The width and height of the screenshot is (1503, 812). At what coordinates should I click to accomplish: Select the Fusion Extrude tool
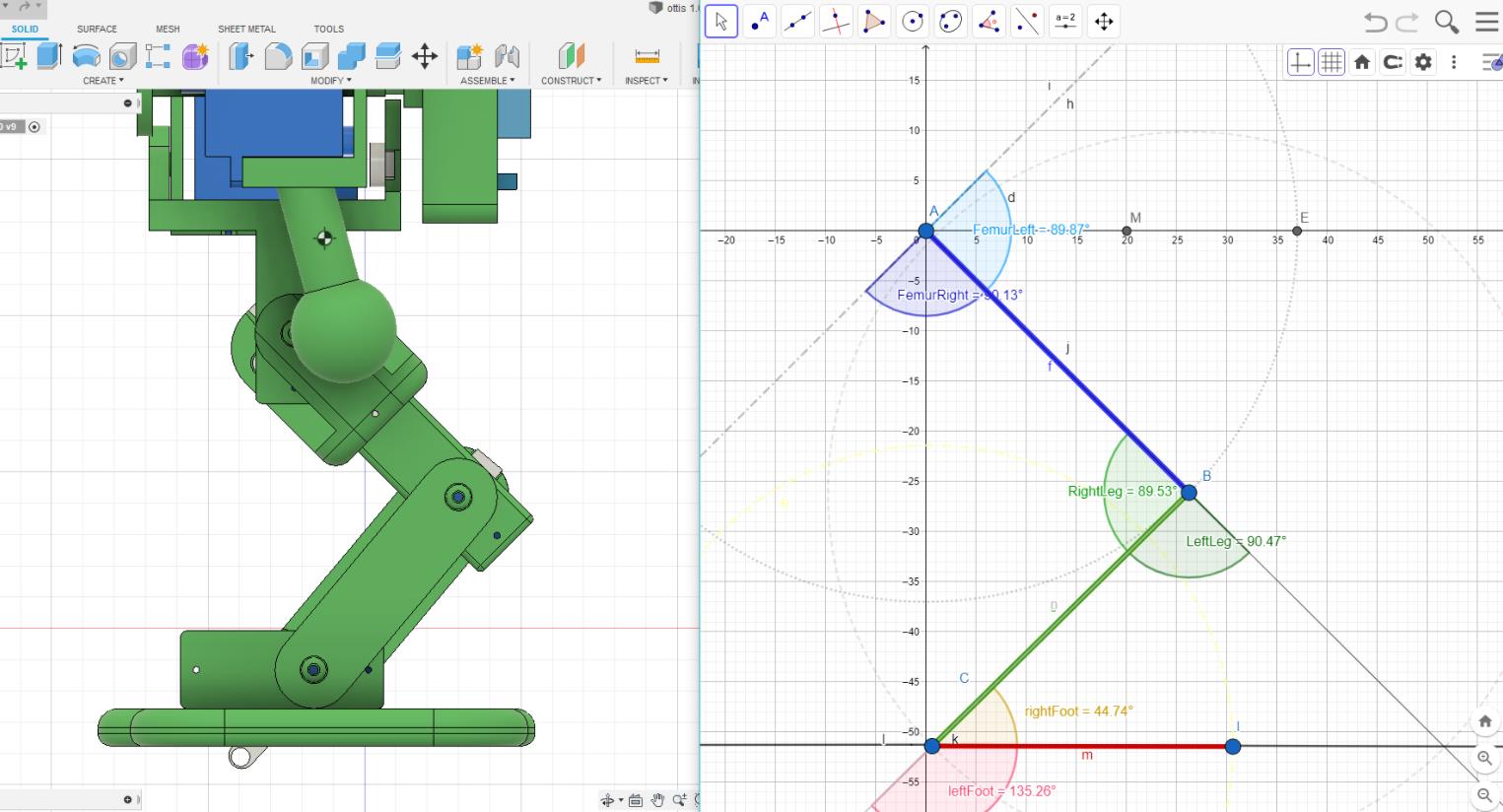(49, 56)
